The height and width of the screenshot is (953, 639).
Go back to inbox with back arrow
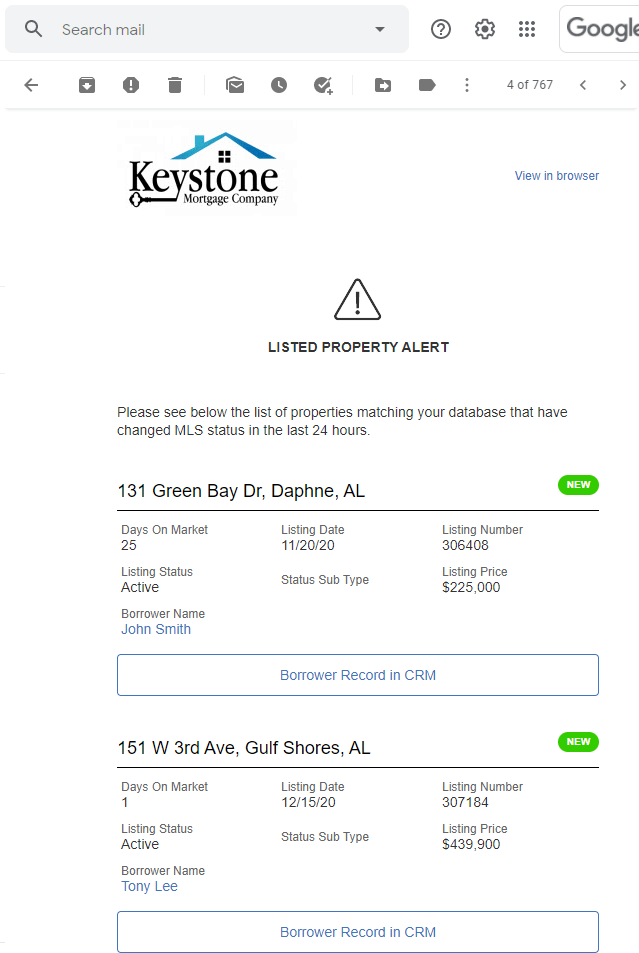[31, 85]
